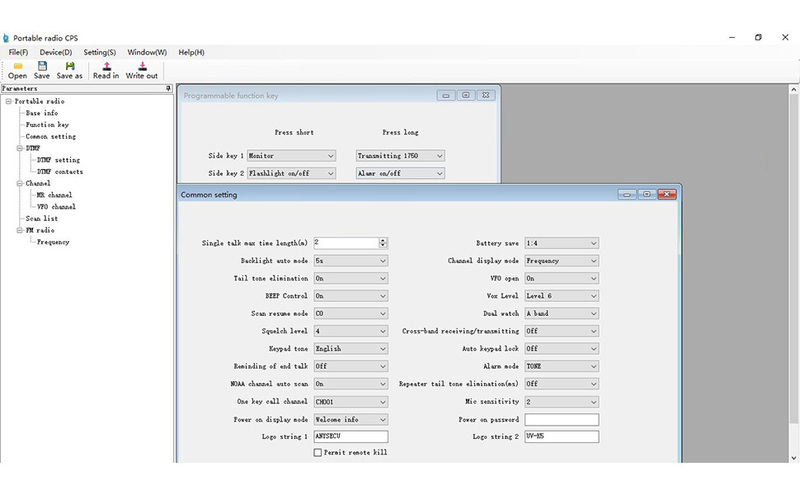Open Scan resume mode dropdown
800x495 pixels.
pos(351,314)
